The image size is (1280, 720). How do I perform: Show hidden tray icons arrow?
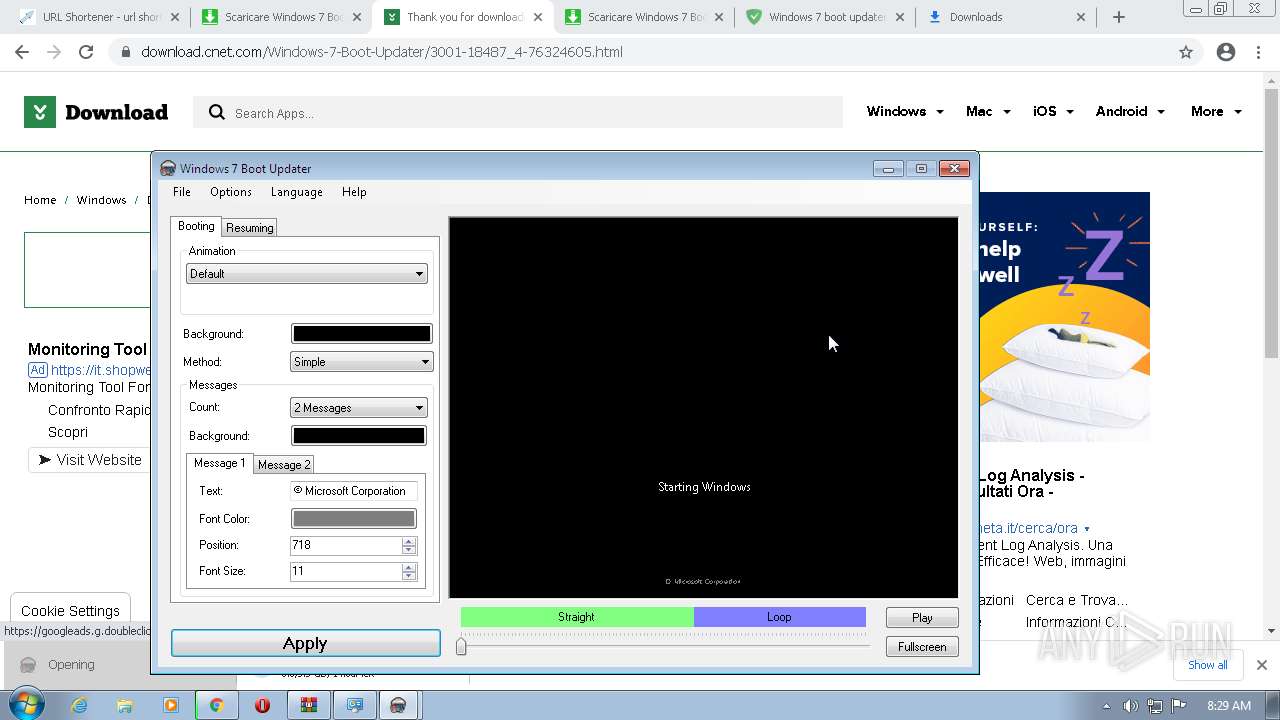coord(1106,705)
